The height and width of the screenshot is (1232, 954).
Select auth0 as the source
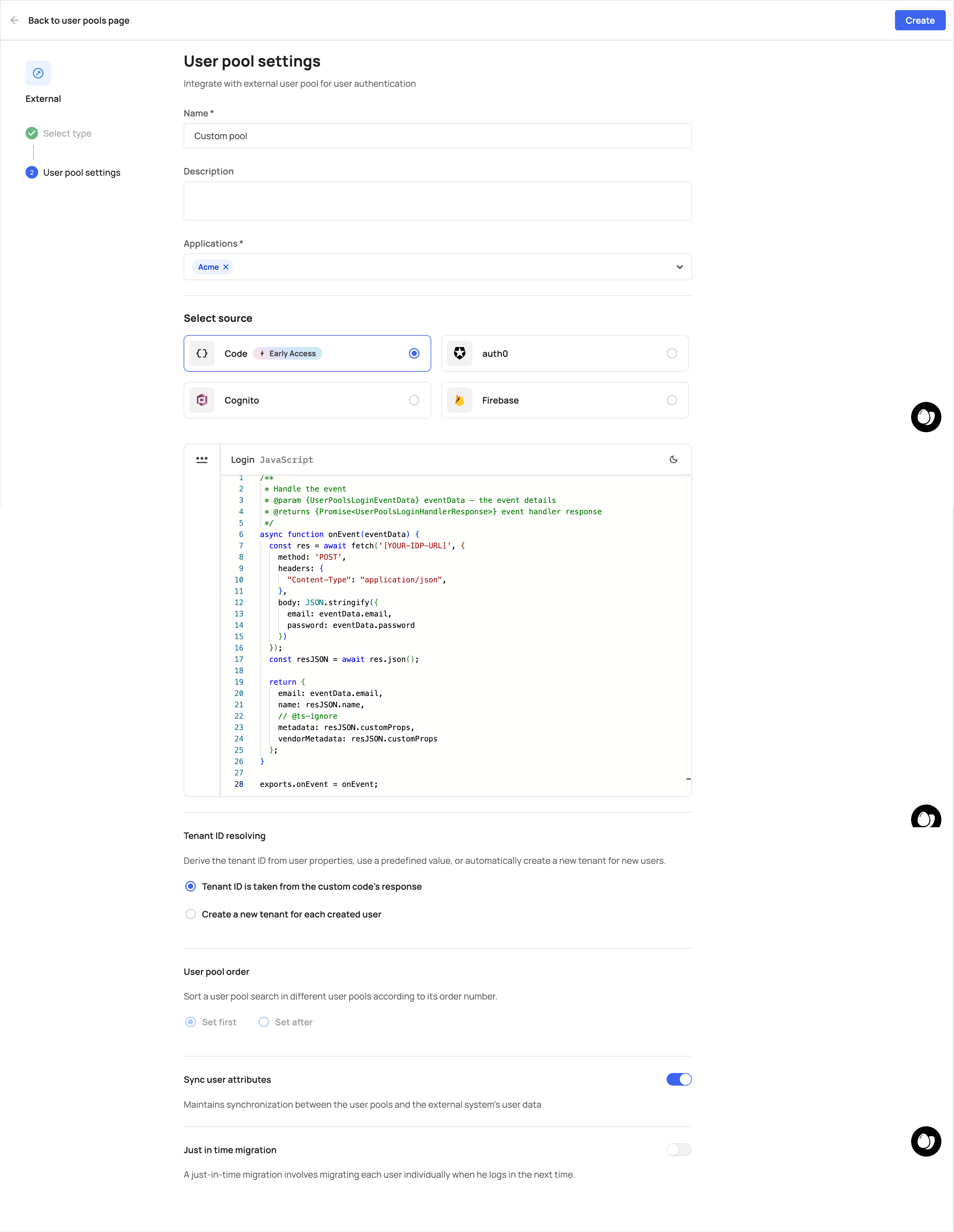671,354
